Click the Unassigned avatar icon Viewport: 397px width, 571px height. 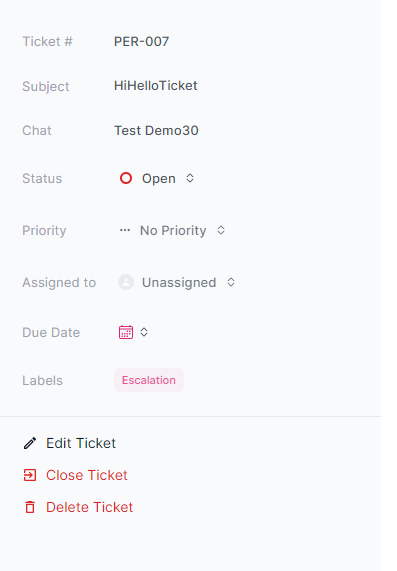coord(126,282)
